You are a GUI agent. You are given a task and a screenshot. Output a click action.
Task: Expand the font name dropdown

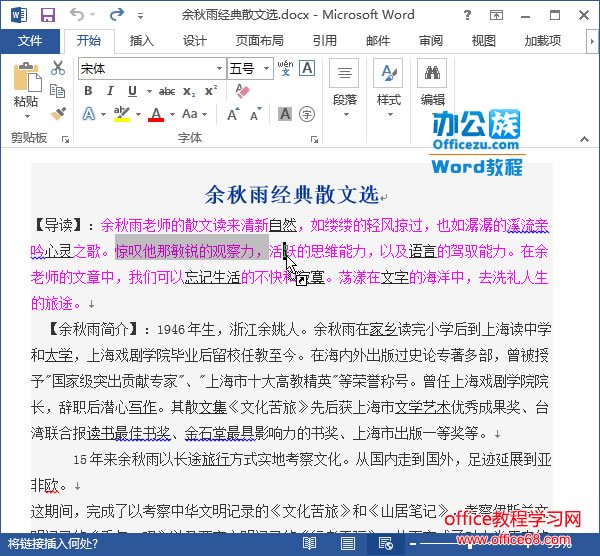219,69
